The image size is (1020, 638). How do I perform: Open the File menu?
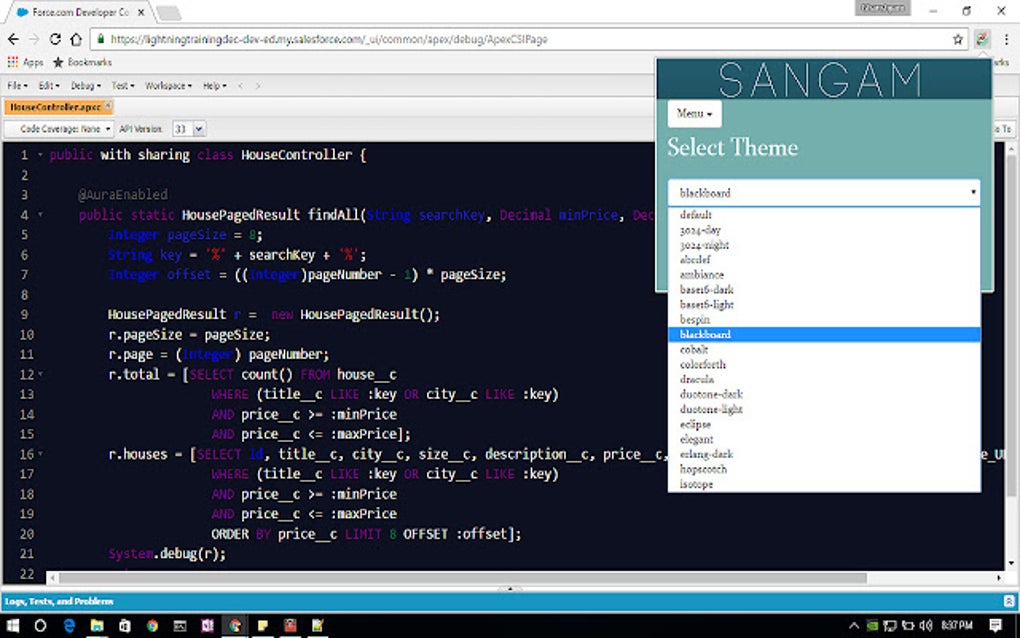(x=17, y=86)
